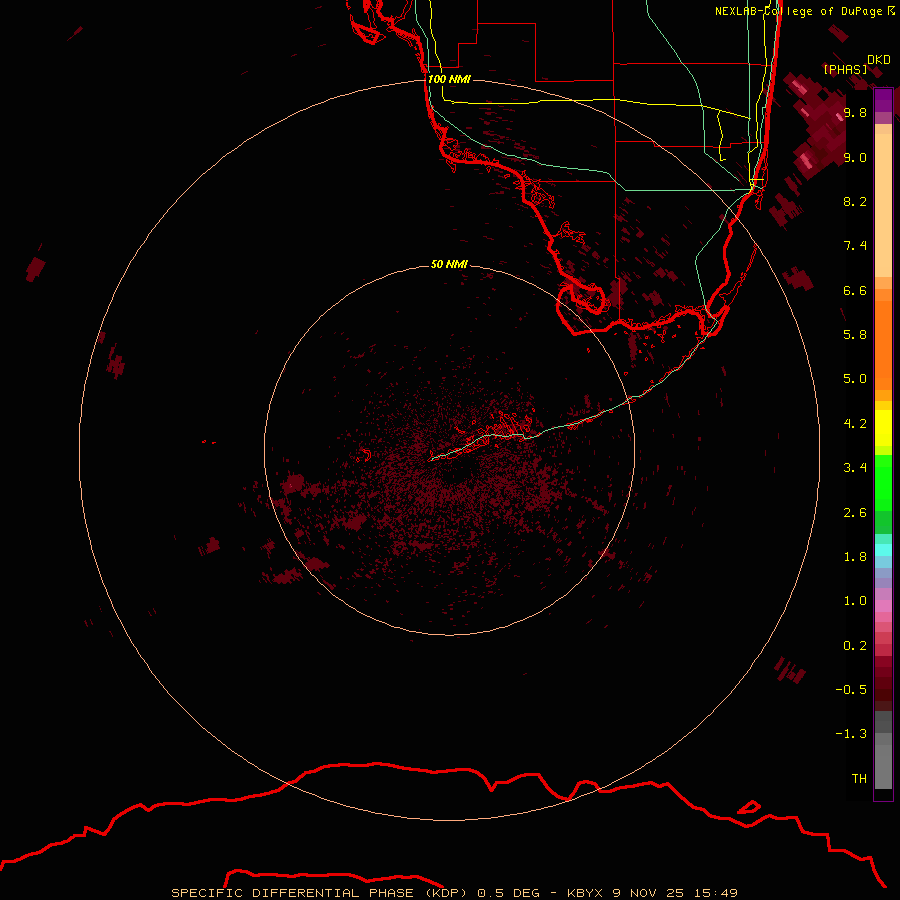This screenshot has width=900, height=900.
Task: Click the TH threshold label
Action: point(859,779)
